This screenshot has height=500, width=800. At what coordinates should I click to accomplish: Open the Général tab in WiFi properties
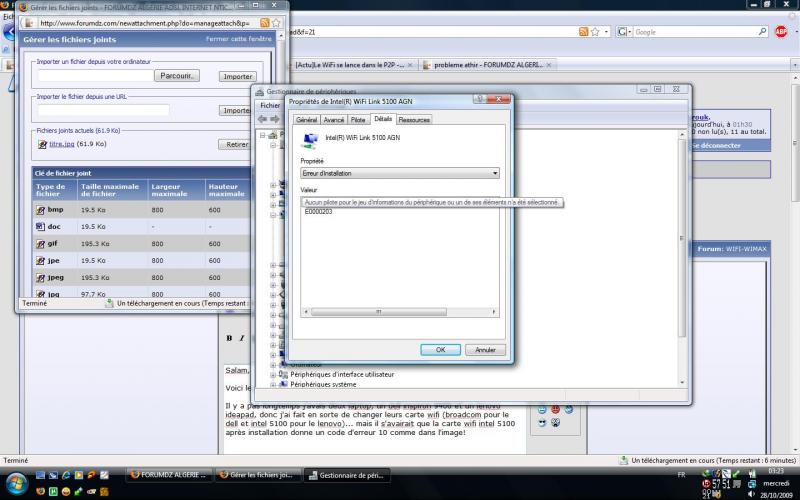click(307, 120)
